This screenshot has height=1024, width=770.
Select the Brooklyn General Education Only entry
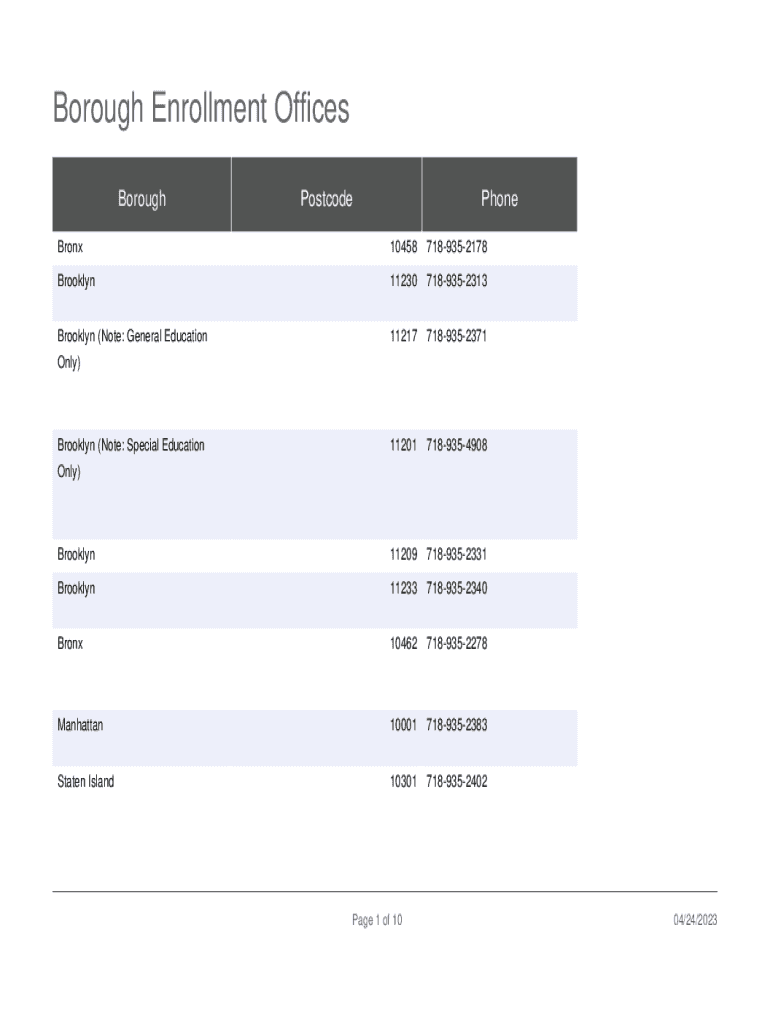pyautogui.click(x=132, y=349)
